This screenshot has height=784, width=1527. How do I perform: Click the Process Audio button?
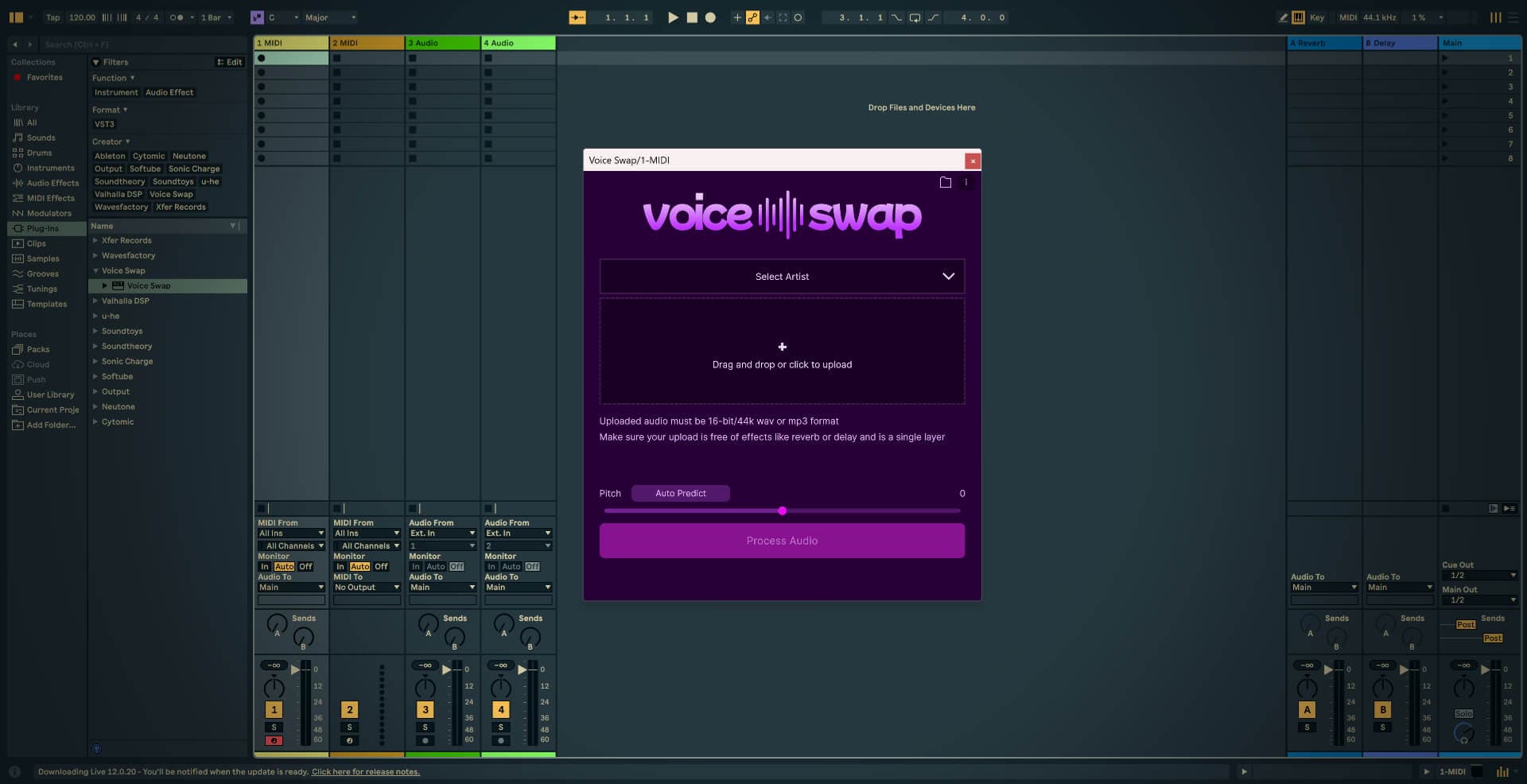tap(782, 541)
